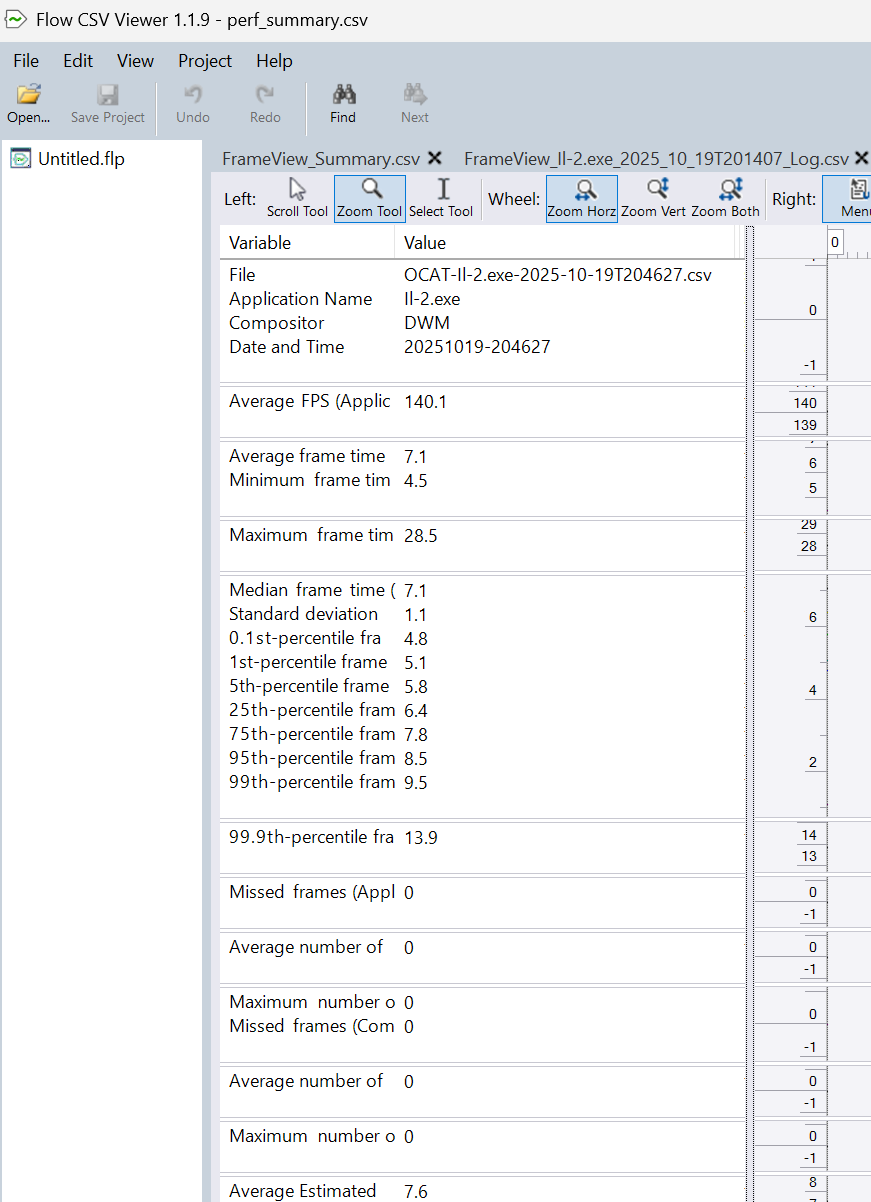
Task: Click the OCAT-Il-2.exe file name value
Action: (x=558, y=275)
